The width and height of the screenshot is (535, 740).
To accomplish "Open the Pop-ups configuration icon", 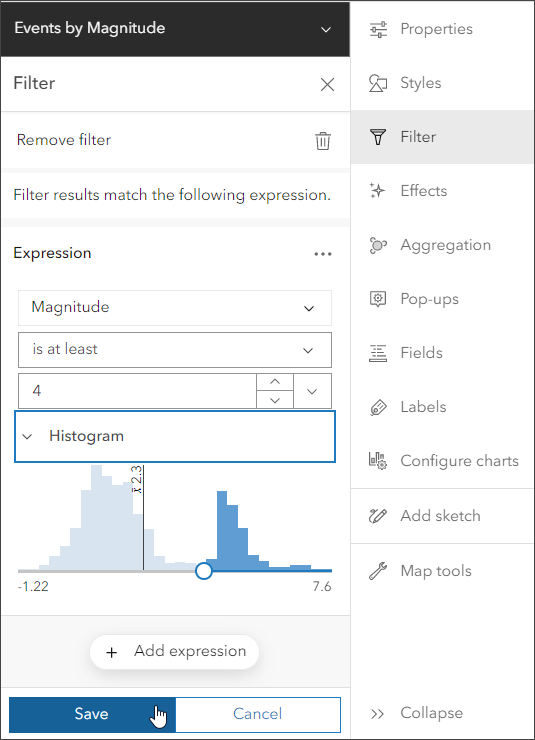I will pos(377,299).
